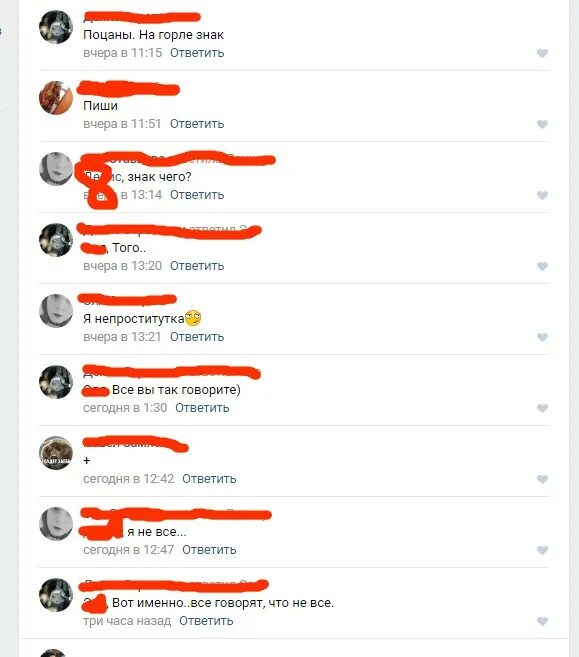The width and height of the screenshot is (579, 657).
Task: Reply to the comment from сегодня в 1:30
Action: pyautogui.click(x=202, y=408)
